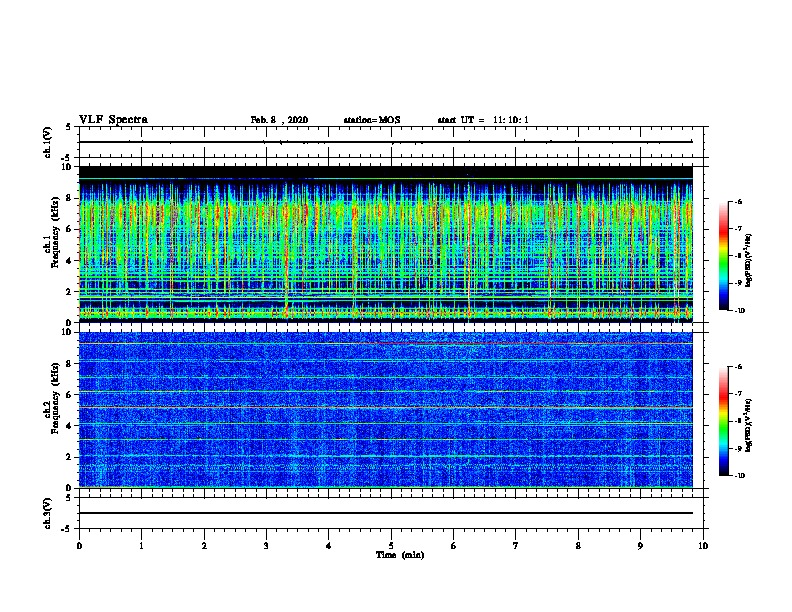The height and width of the screenshot is (612, 792).
Task: Click time axis tick label "3"
Action: click(266, 546)
